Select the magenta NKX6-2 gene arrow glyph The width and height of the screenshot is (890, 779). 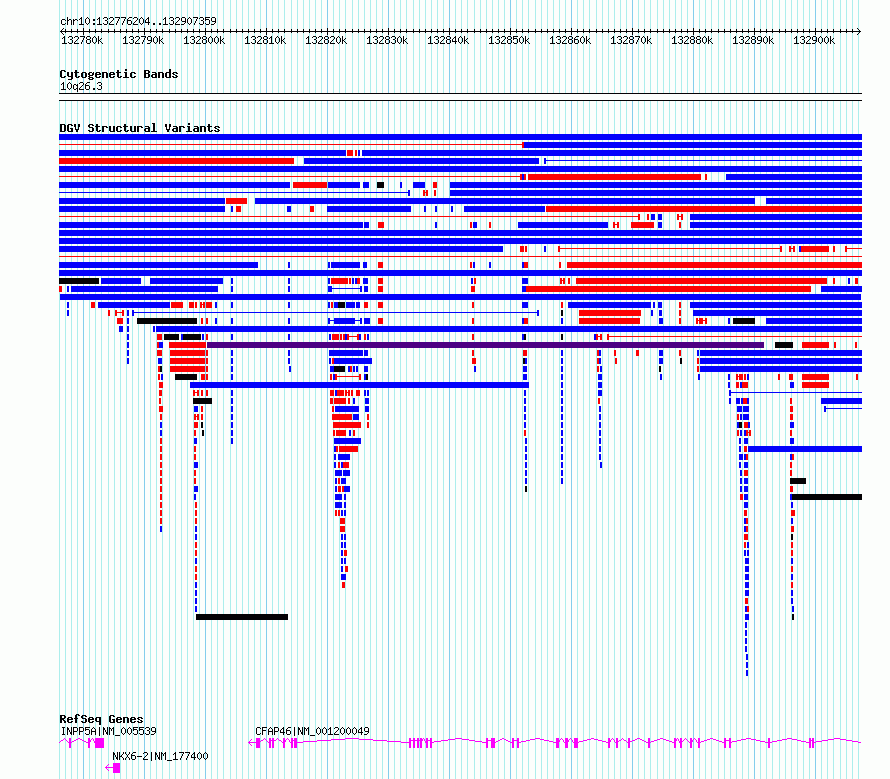pyautogui.click(x=112, y=768)
